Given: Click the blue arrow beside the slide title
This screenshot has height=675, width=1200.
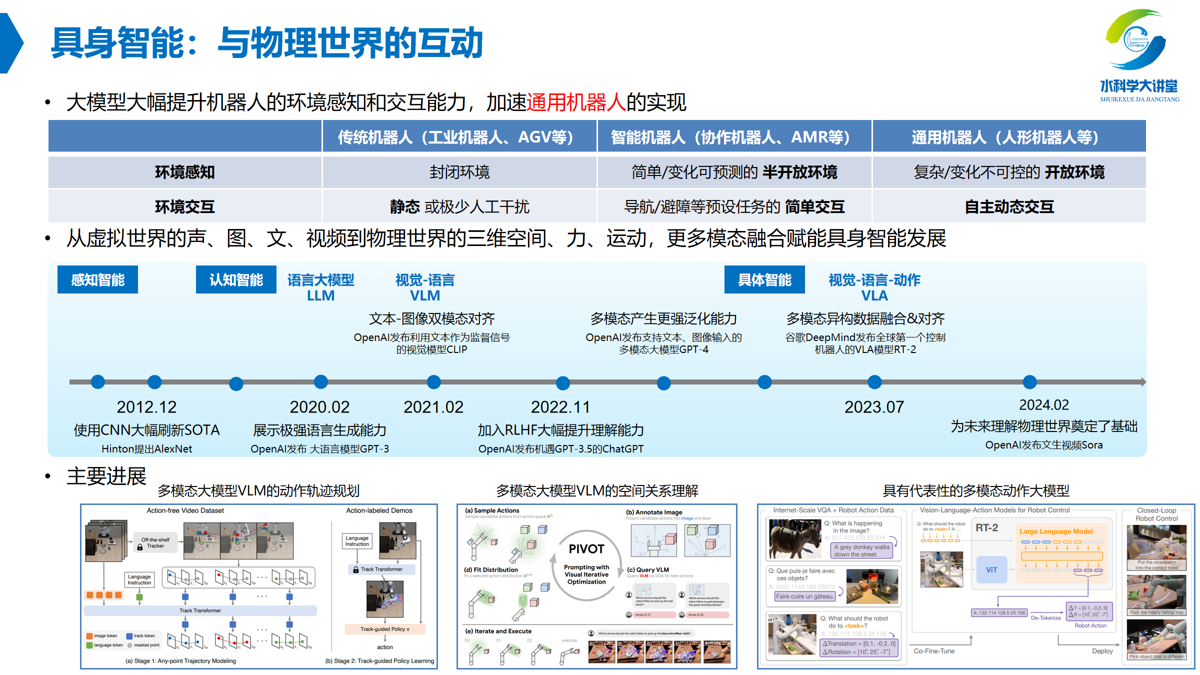Looking at the screenshot, I should tap(11, 42).
